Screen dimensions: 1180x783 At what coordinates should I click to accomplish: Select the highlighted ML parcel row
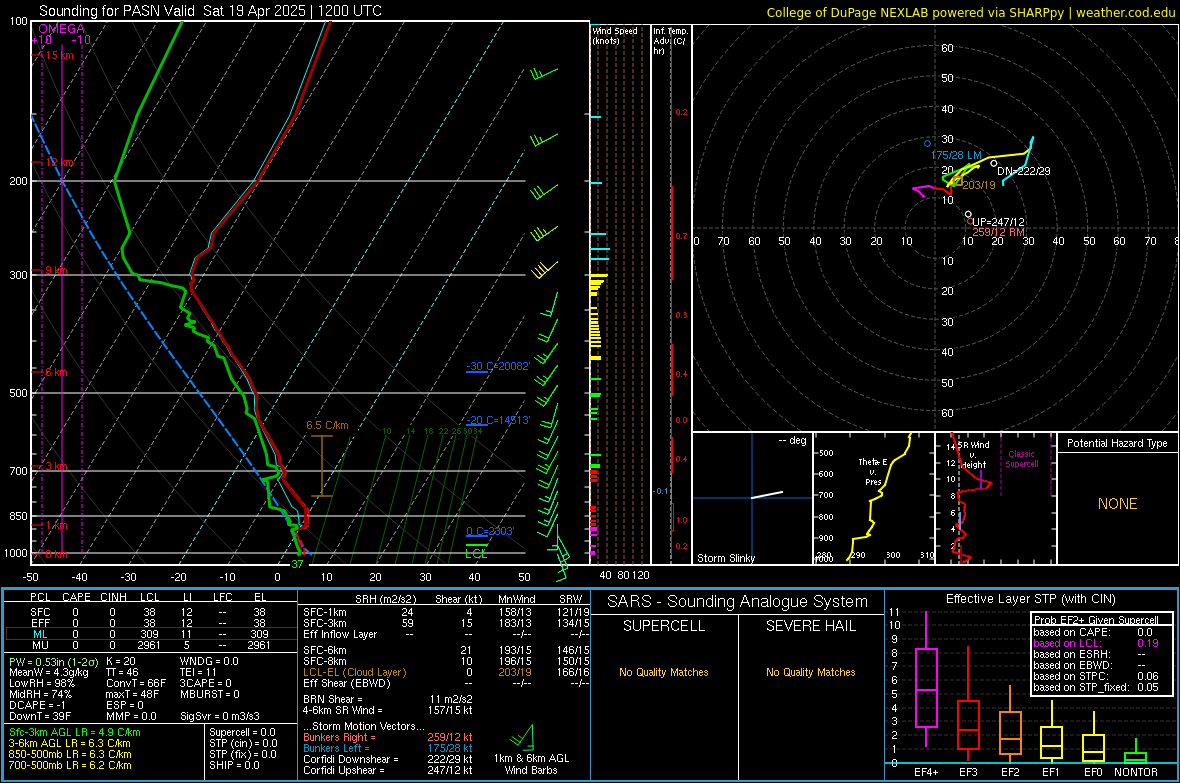click(x=151, y=634)
